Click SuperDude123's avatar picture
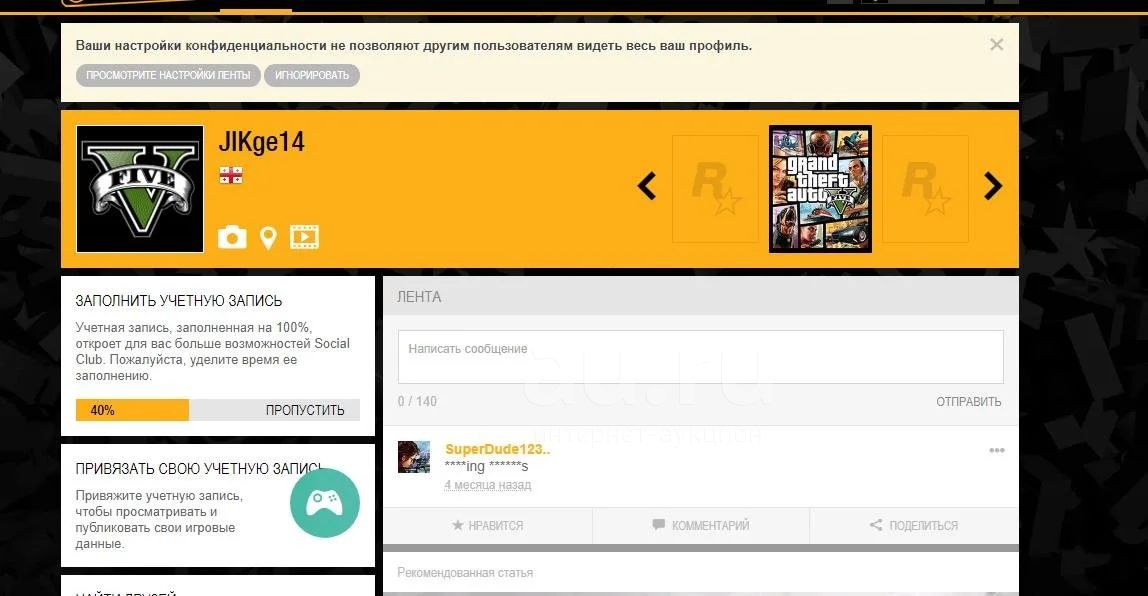Screen dimensions: 1148x596 click(414, 457)
